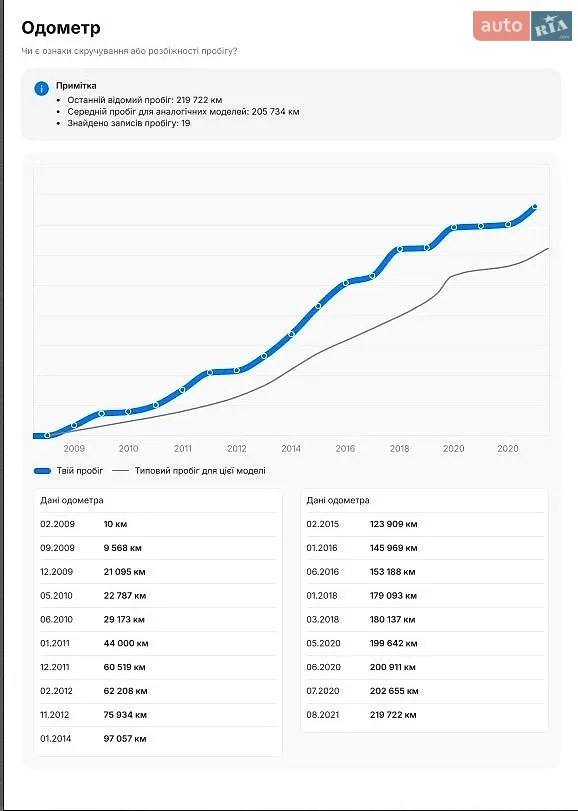Click the 05.2020 199 642 км row
This screenshot has width=578, height=811.
click(x=424, y=644)
